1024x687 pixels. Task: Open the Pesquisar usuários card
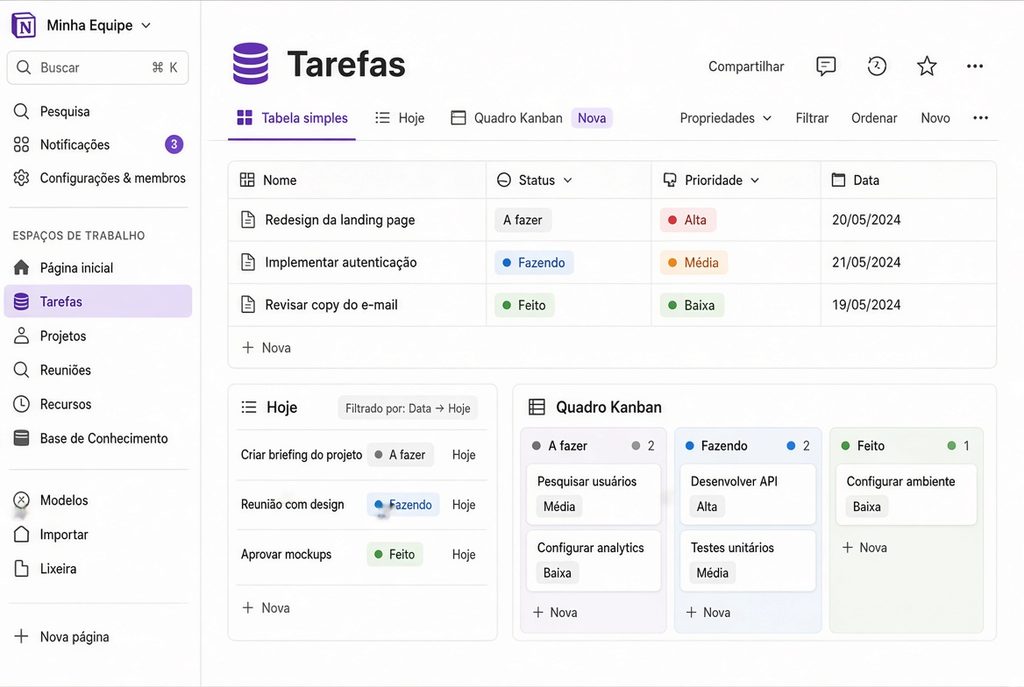coord(594,494)
